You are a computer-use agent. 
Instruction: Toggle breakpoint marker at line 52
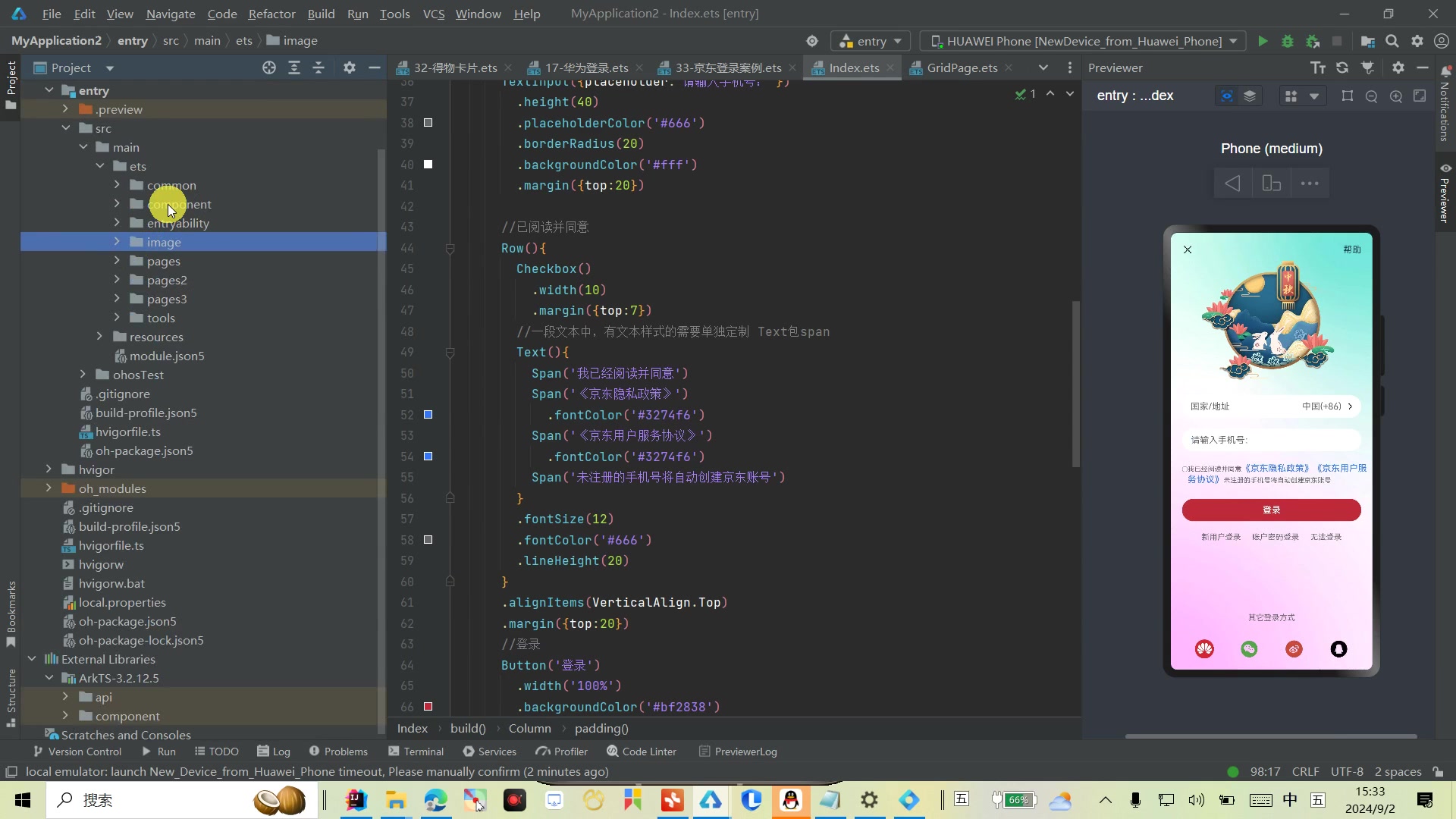[428, 414]
